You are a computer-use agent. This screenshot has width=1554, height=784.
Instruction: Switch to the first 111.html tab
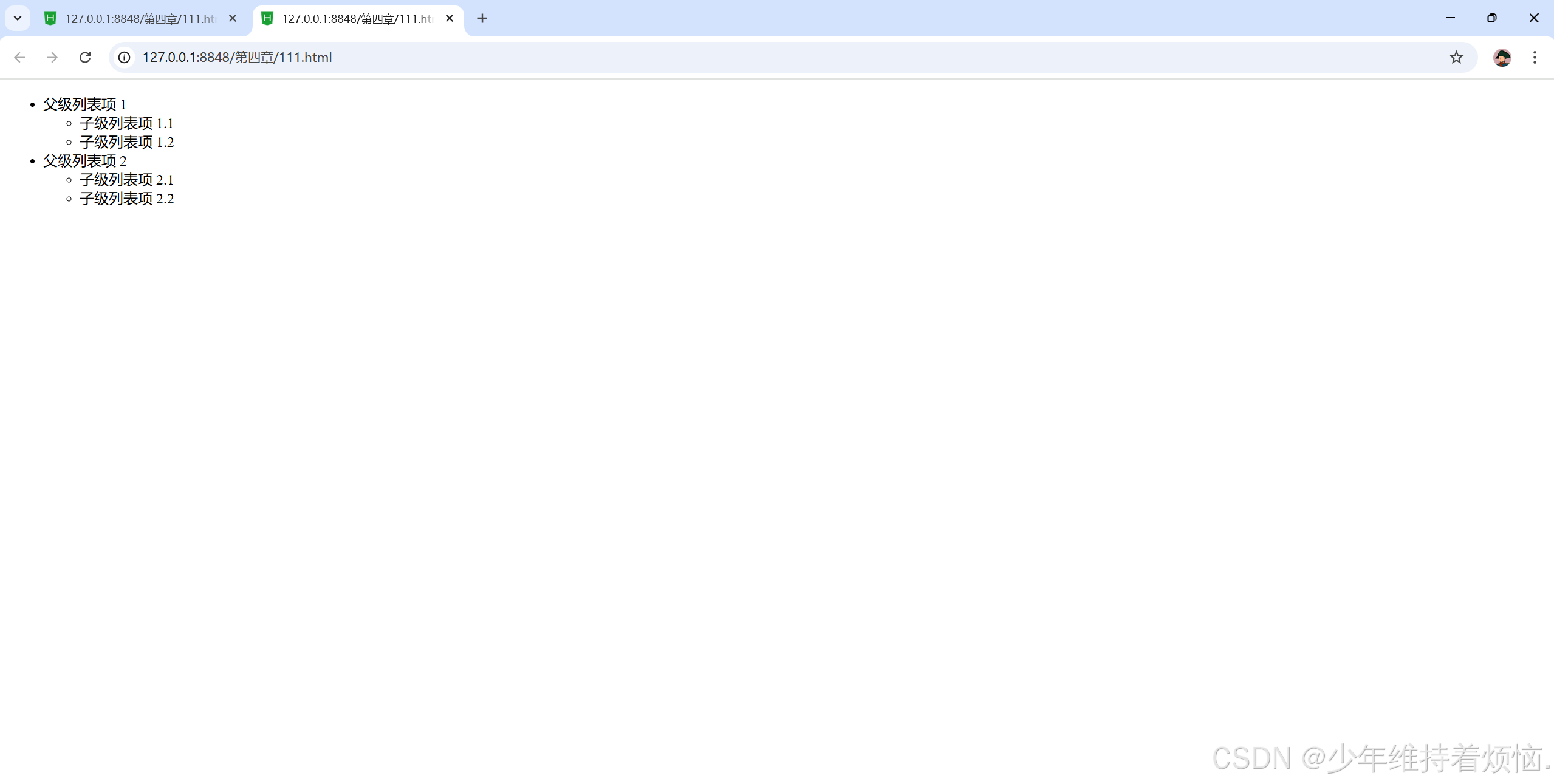coord(140,19)
